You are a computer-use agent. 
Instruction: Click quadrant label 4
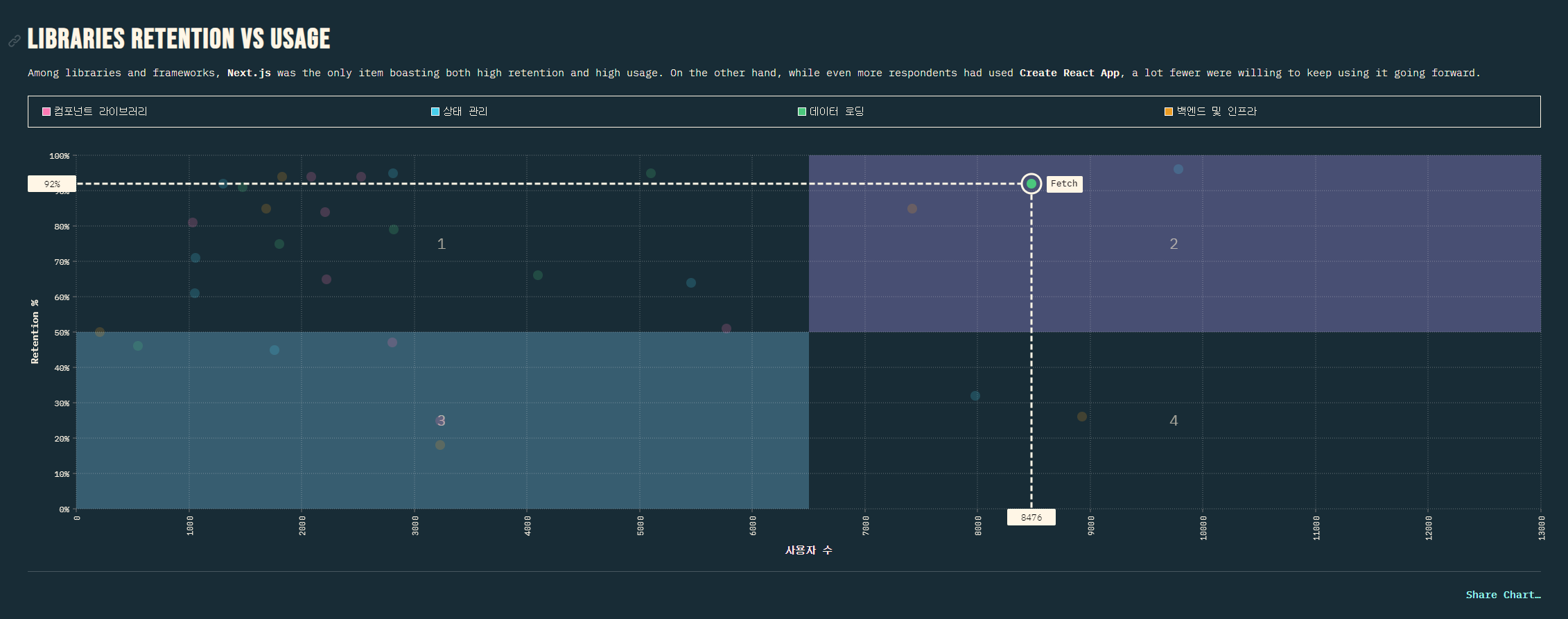1174,421
